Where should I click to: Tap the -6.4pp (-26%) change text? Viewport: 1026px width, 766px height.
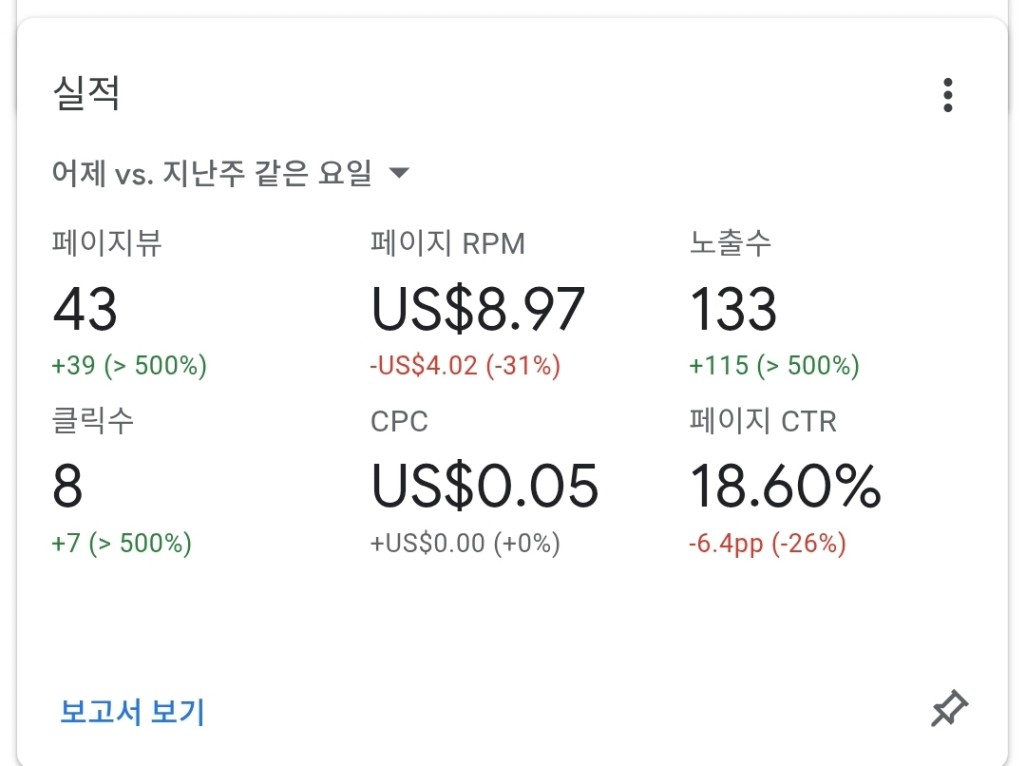tap(767, 544)
